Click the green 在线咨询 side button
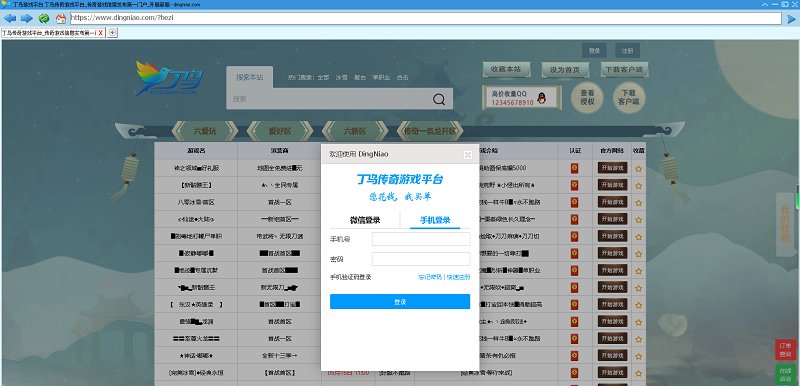800x386 pixels. point(784,374)
